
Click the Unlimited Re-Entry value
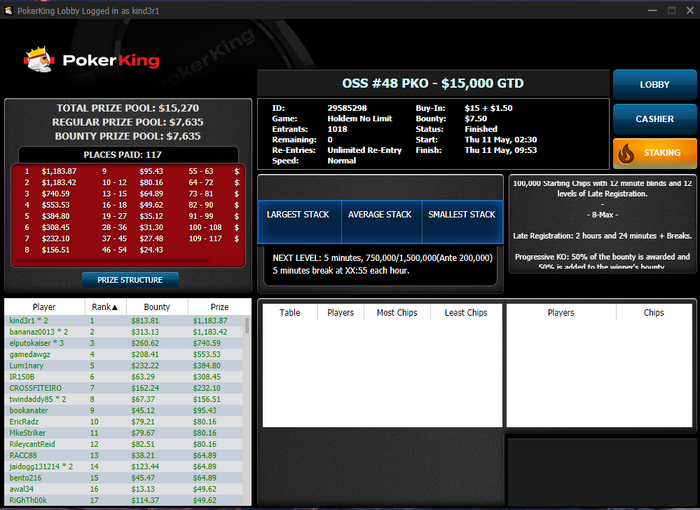click(x=364, y=150)
